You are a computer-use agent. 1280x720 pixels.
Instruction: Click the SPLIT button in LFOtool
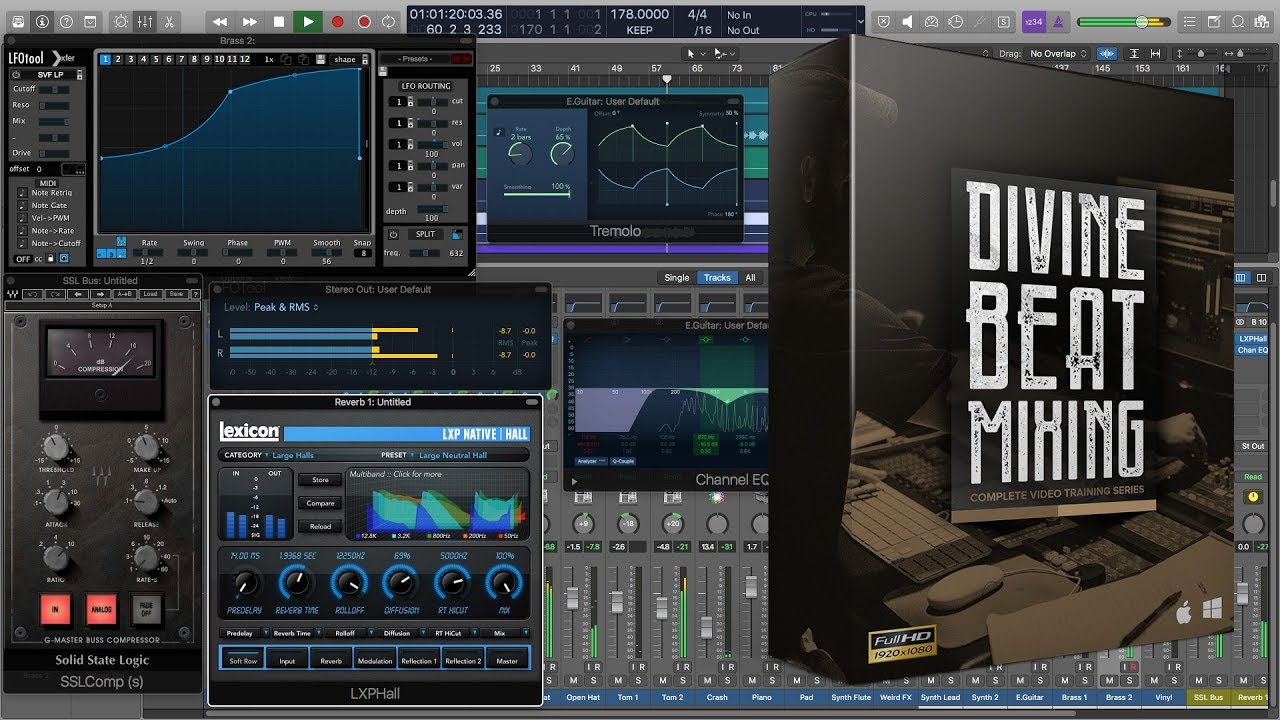(x=425, y=234)
